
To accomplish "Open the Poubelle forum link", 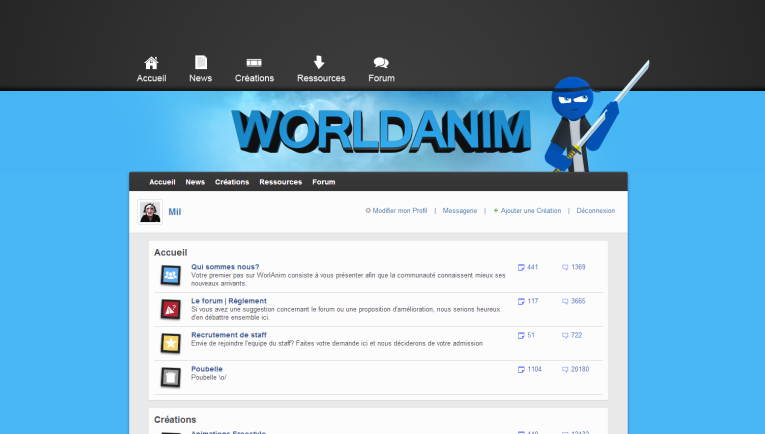I will pyautogui.click(x=207, y=369).
